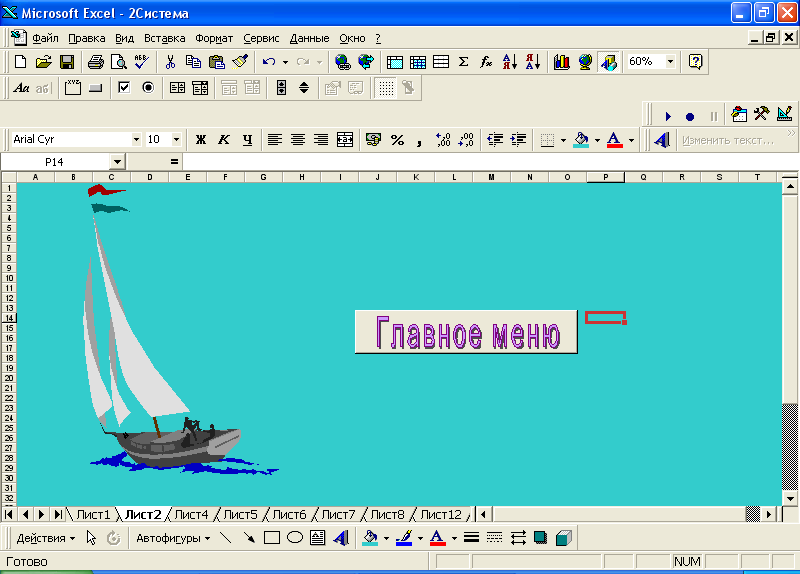Insert an Option Button form control
Viewport: 800px width, 574px height.
pos(148,88)
